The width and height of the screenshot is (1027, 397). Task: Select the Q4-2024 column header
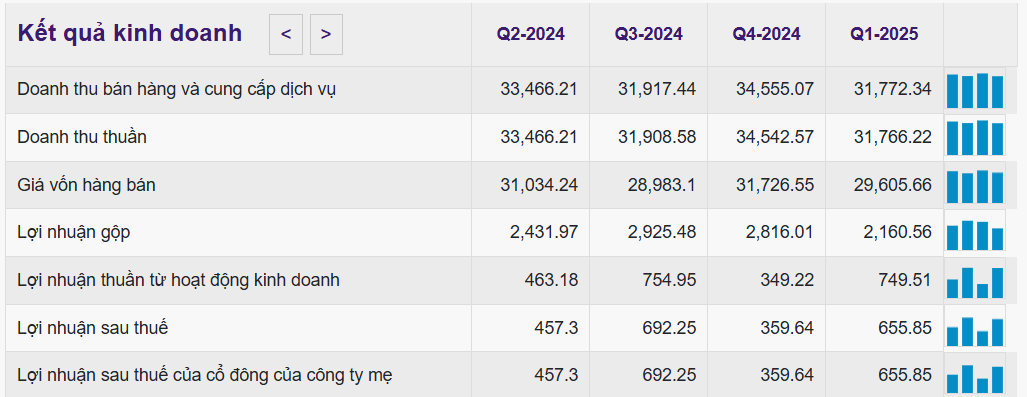pos(766,34)
